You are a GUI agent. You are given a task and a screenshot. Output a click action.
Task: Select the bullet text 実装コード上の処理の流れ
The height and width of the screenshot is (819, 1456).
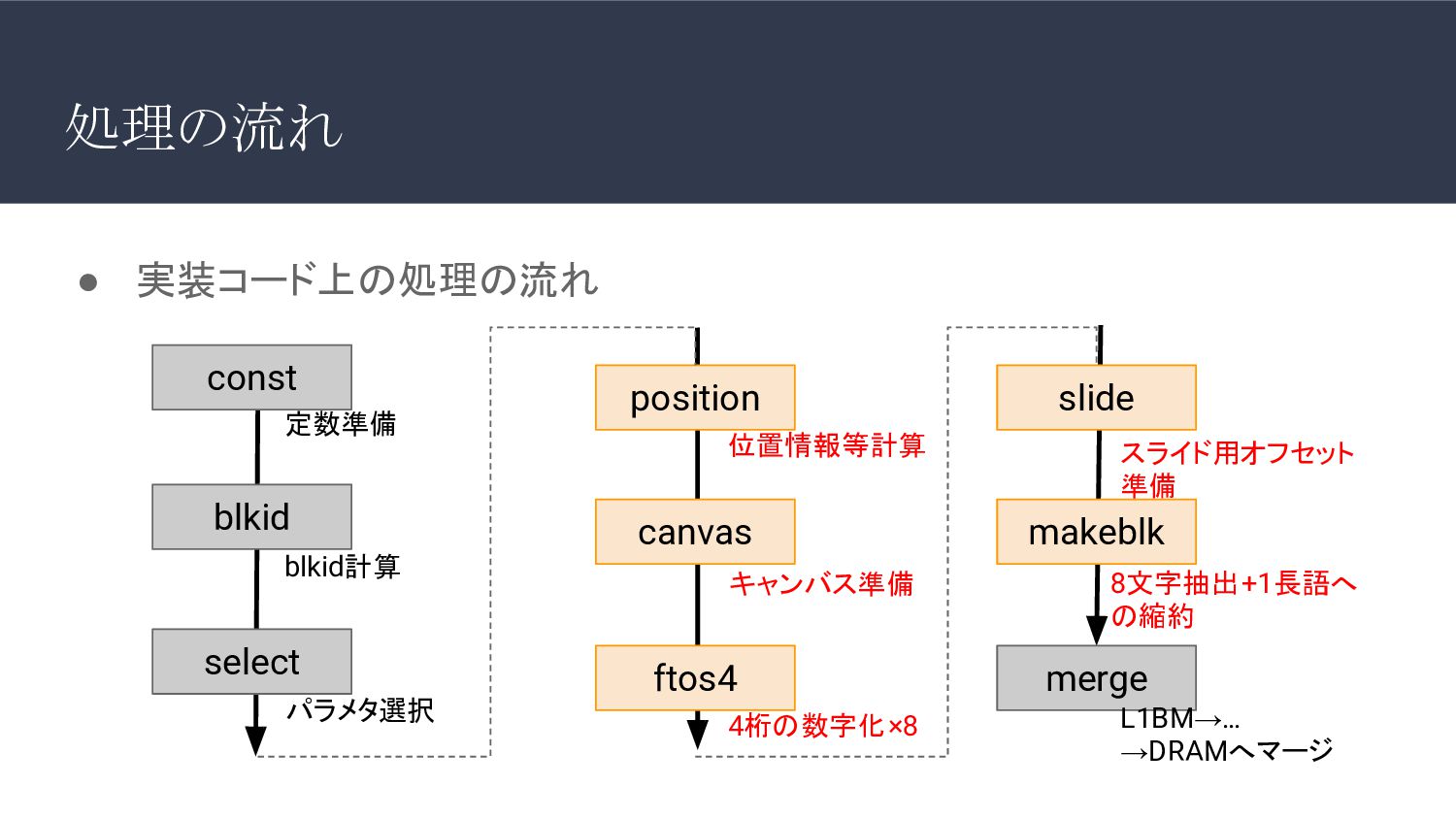coord(367,280)
